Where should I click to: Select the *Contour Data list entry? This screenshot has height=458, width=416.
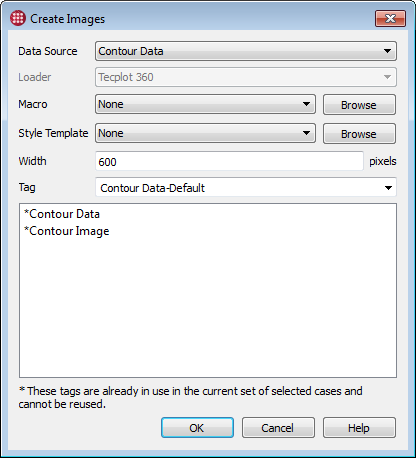(x=62, y=214)
